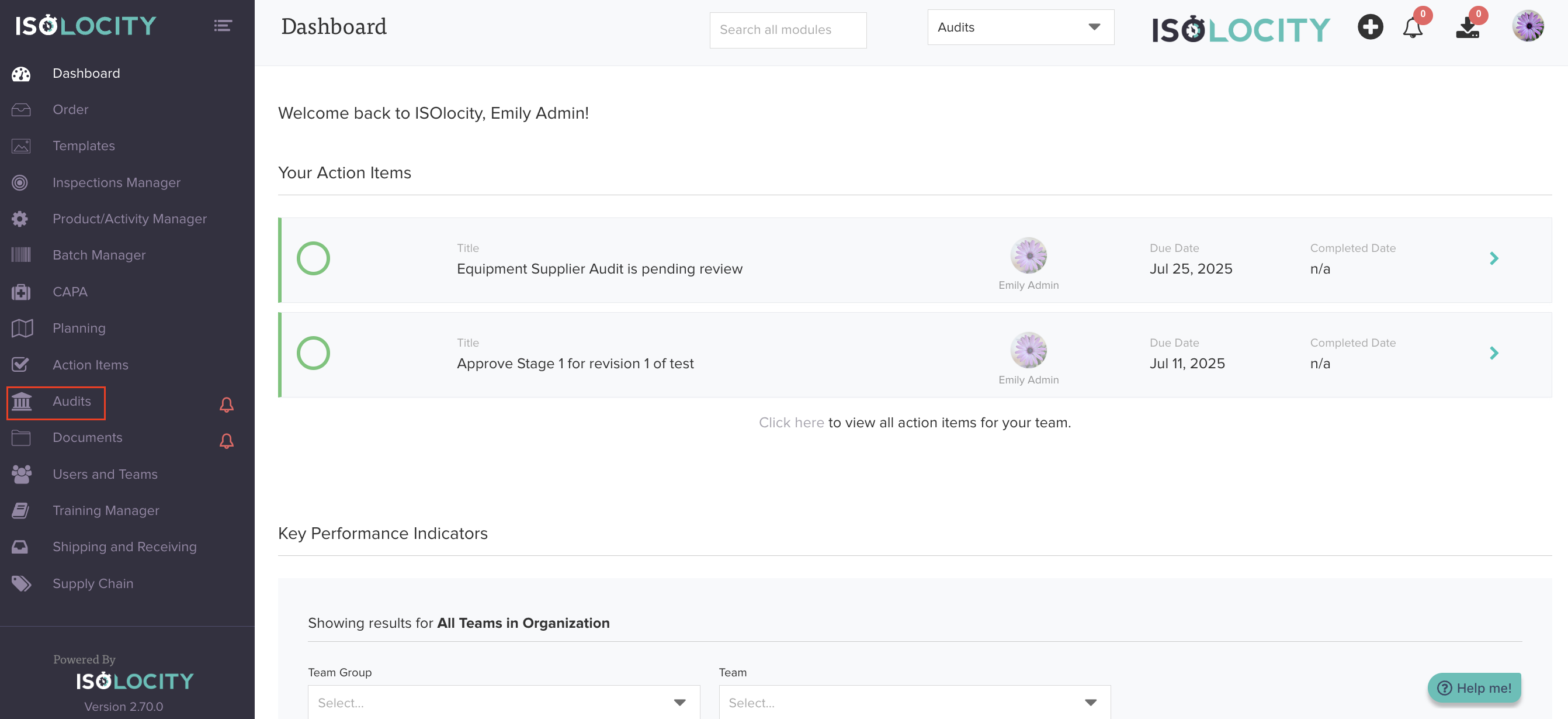Viewport: 1568px width, 719px height.
Task: Open the notifications bell in top bar
Action: coord(1412,28)
